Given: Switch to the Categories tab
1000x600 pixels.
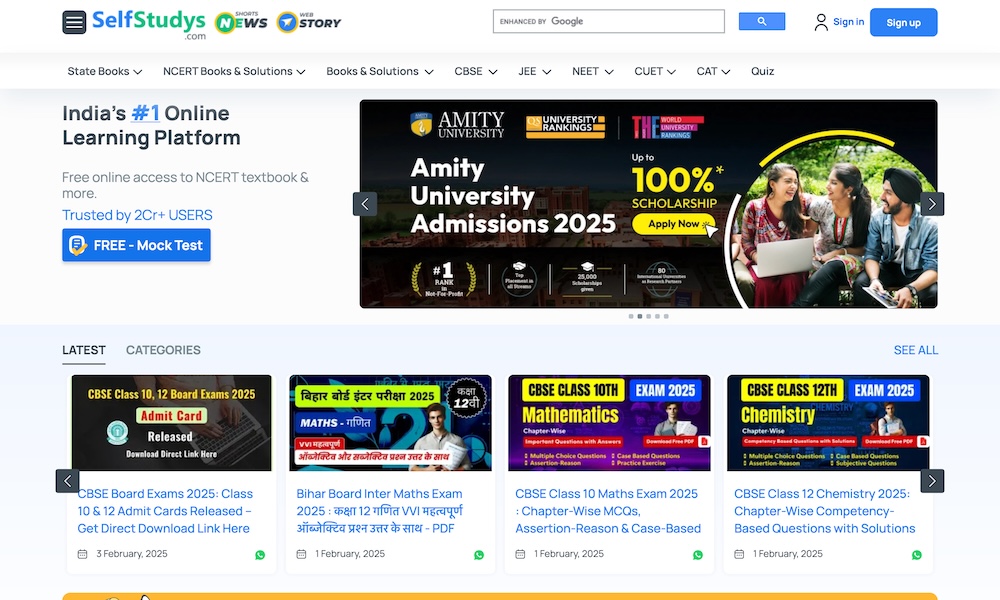Looking at the screenshot, I should [x=163, y=350].
